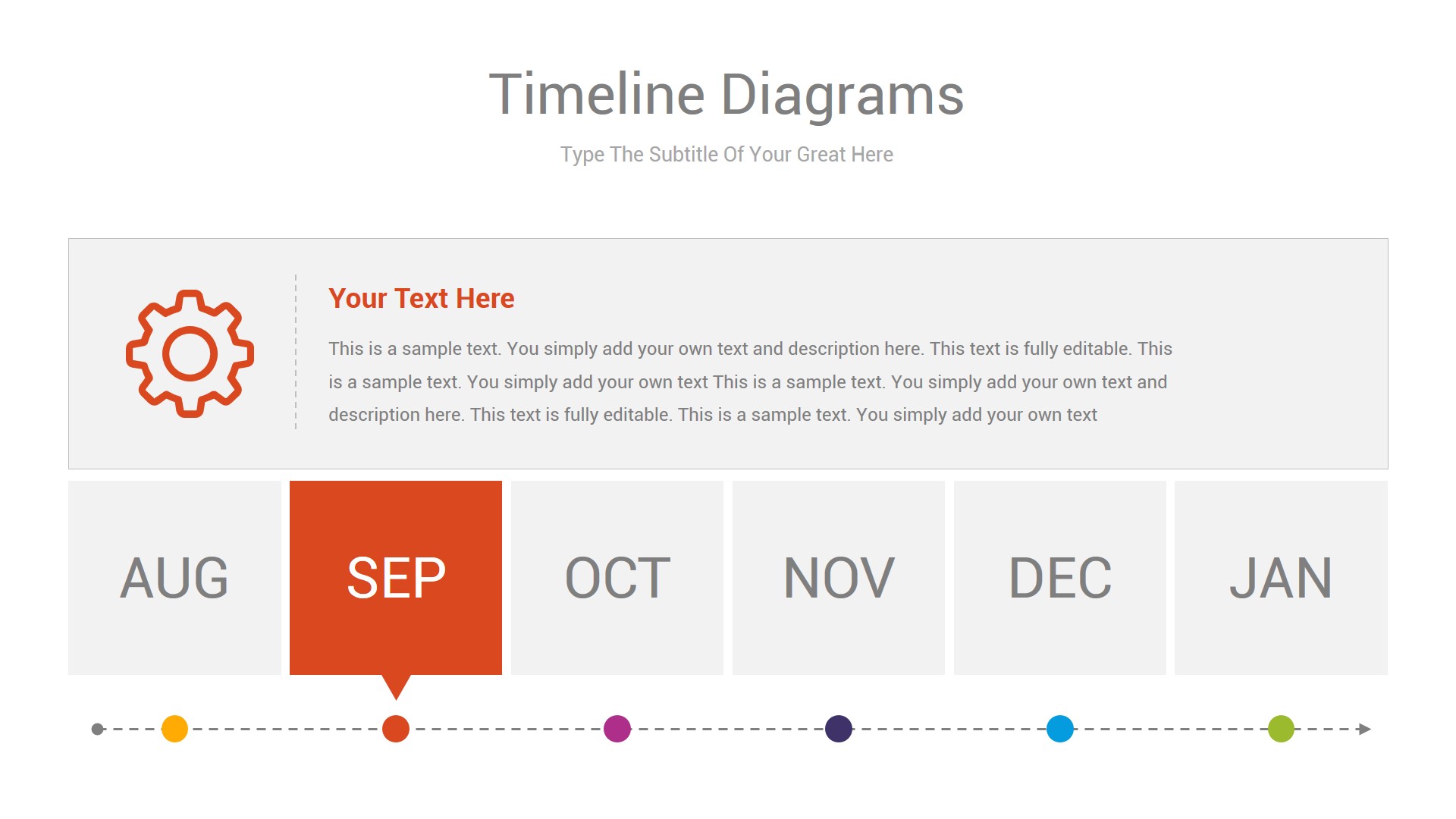
Task: Select the magenta timeline dot
Action: [x=617, y=729]
